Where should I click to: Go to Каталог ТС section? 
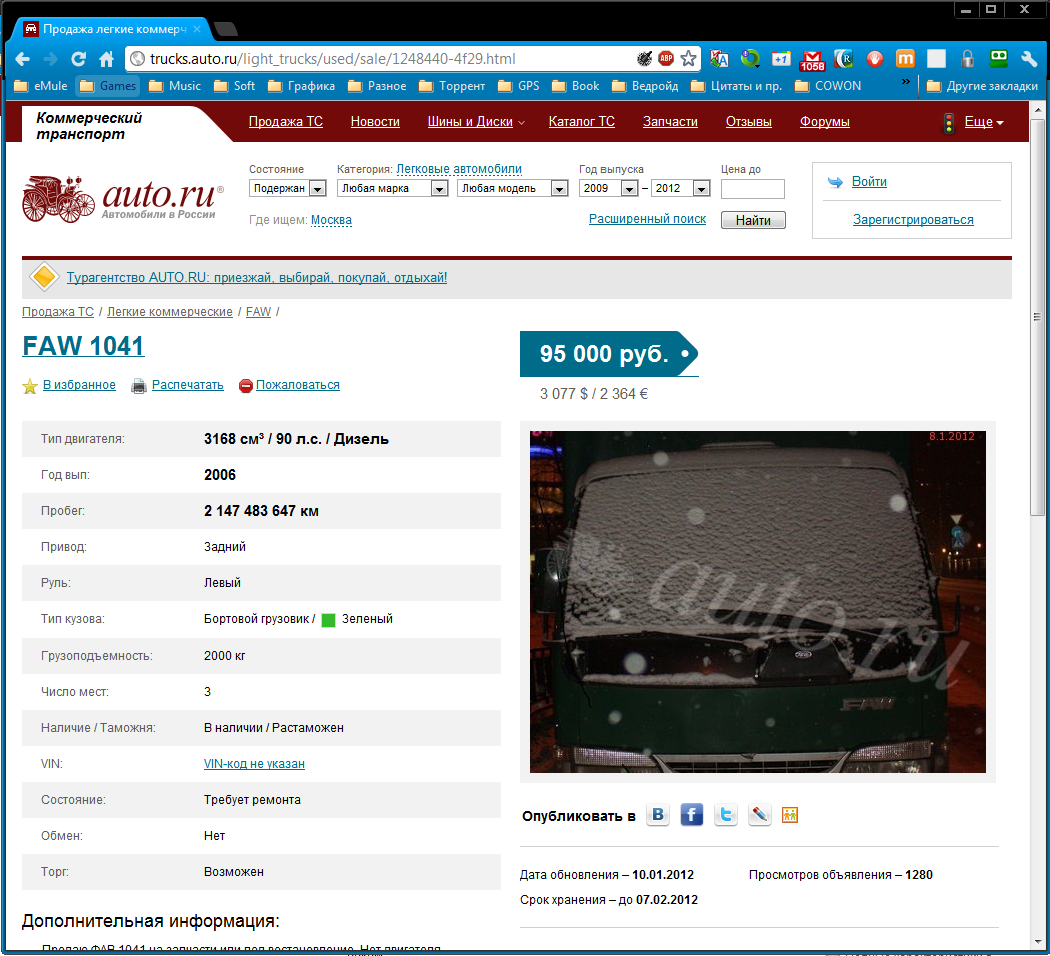pos(581,122)
